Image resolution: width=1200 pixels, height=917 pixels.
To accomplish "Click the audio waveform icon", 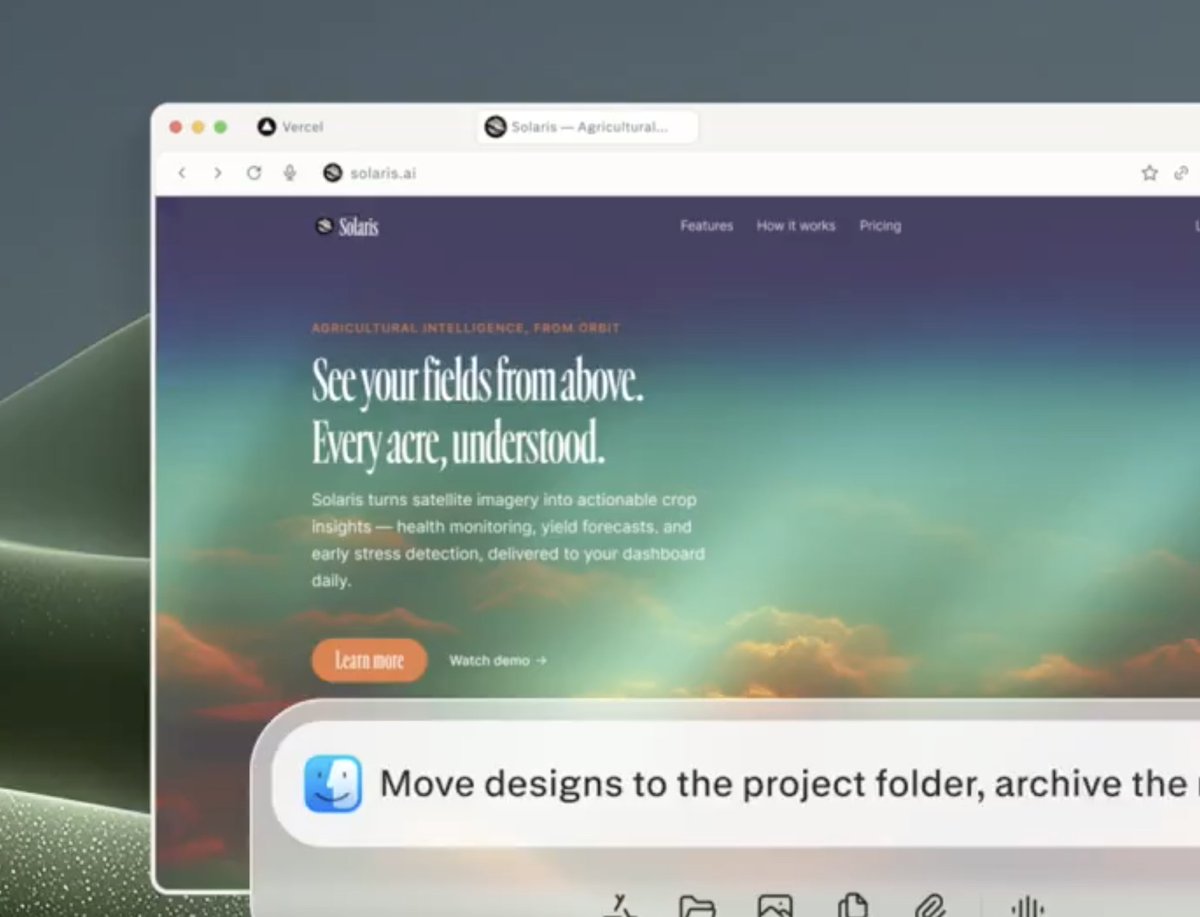I will pyautogui.click(x=1027, y=906).
